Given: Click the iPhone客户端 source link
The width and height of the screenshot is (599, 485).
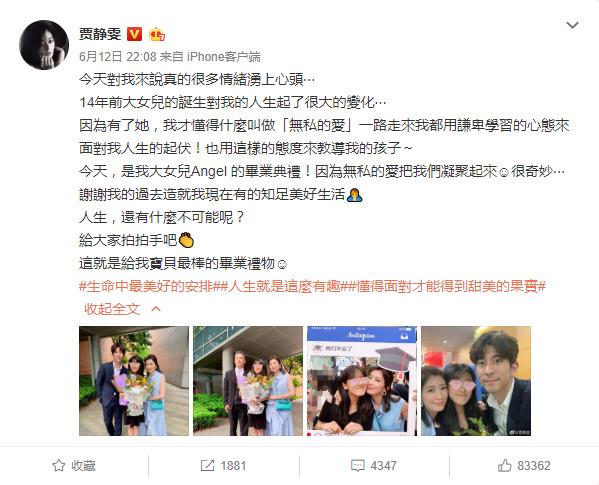Looking at the screenshot, I should (x=223, y=57).
